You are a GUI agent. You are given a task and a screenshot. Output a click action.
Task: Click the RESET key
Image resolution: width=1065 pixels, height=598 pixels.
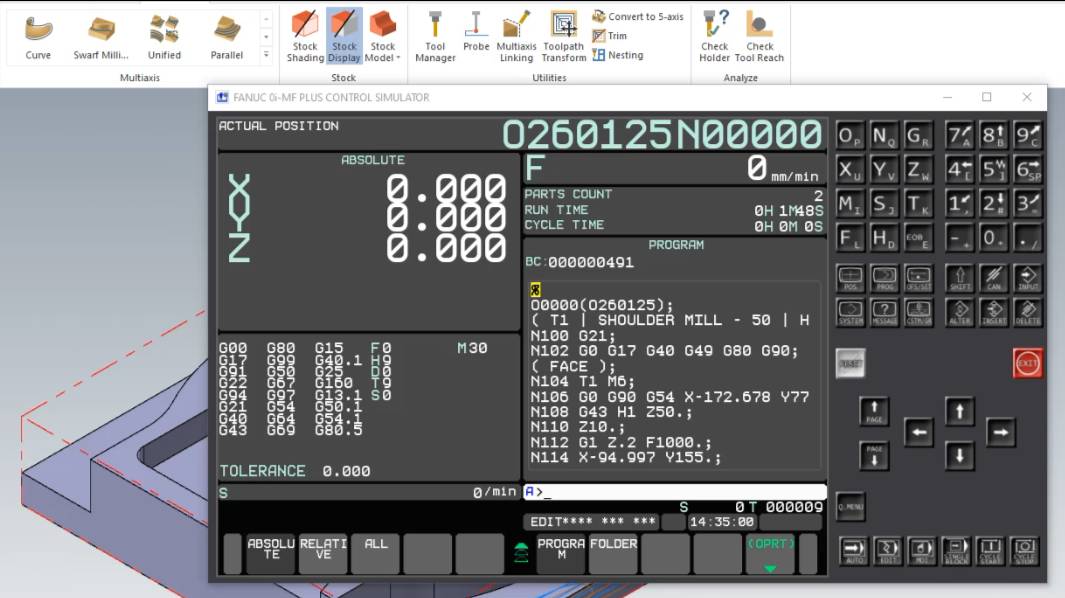[x=850, y=364]
